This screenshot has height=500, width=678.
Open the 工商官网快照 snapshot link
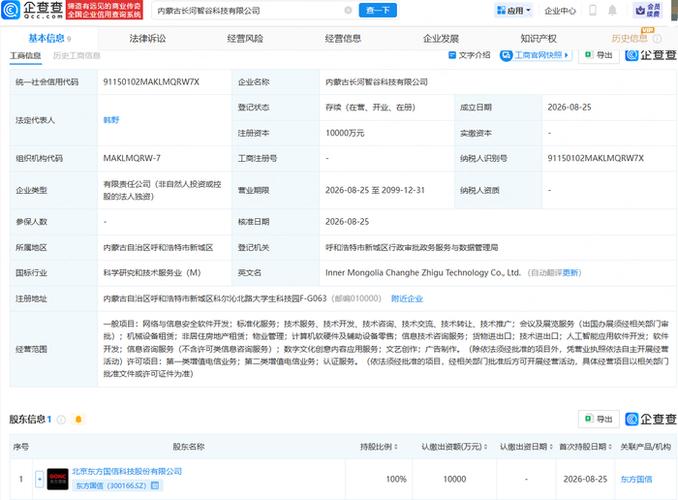[536, 55]
